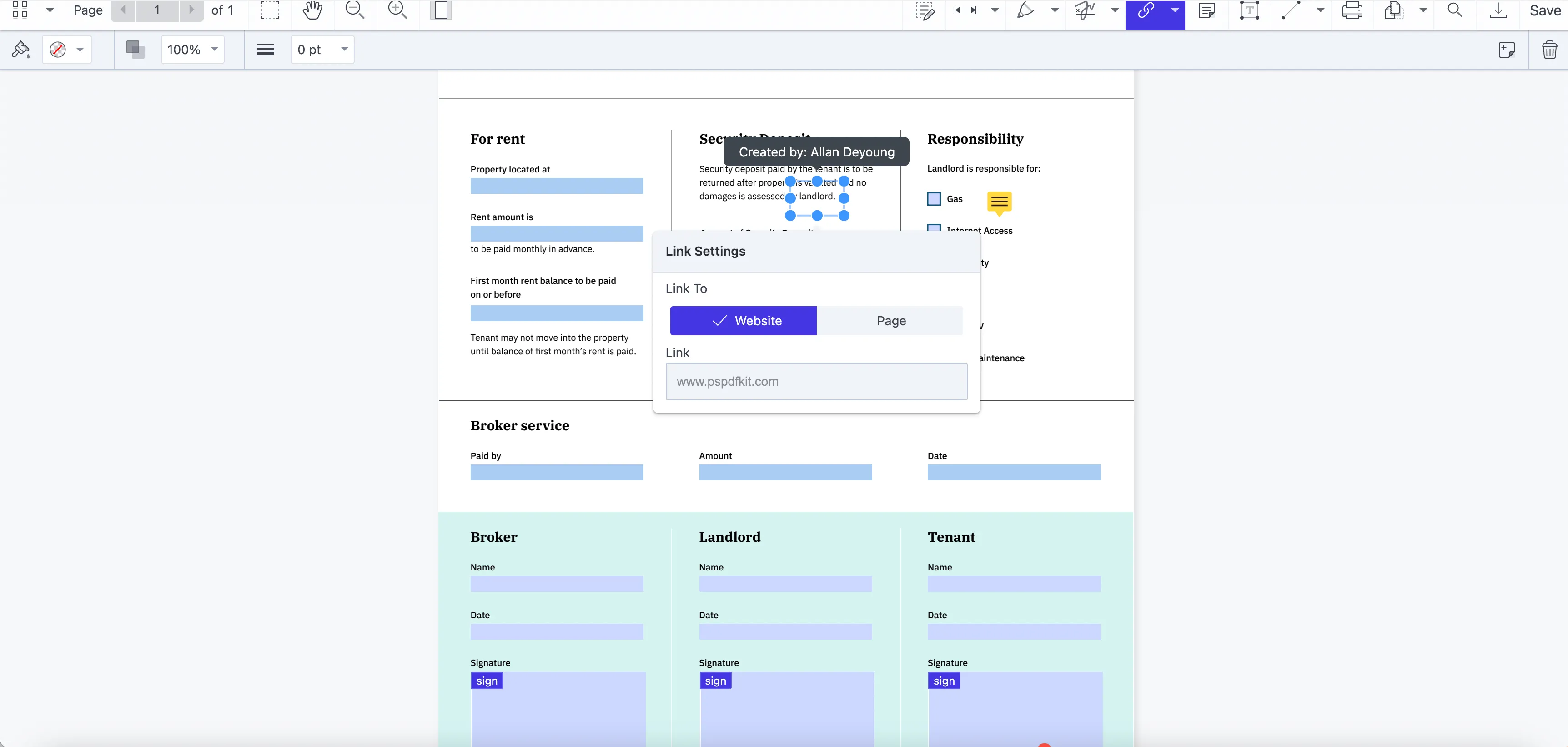Viewport: 1568px width, 747px height.
Task: Click the line thickness icon
Action: (266, 49)
